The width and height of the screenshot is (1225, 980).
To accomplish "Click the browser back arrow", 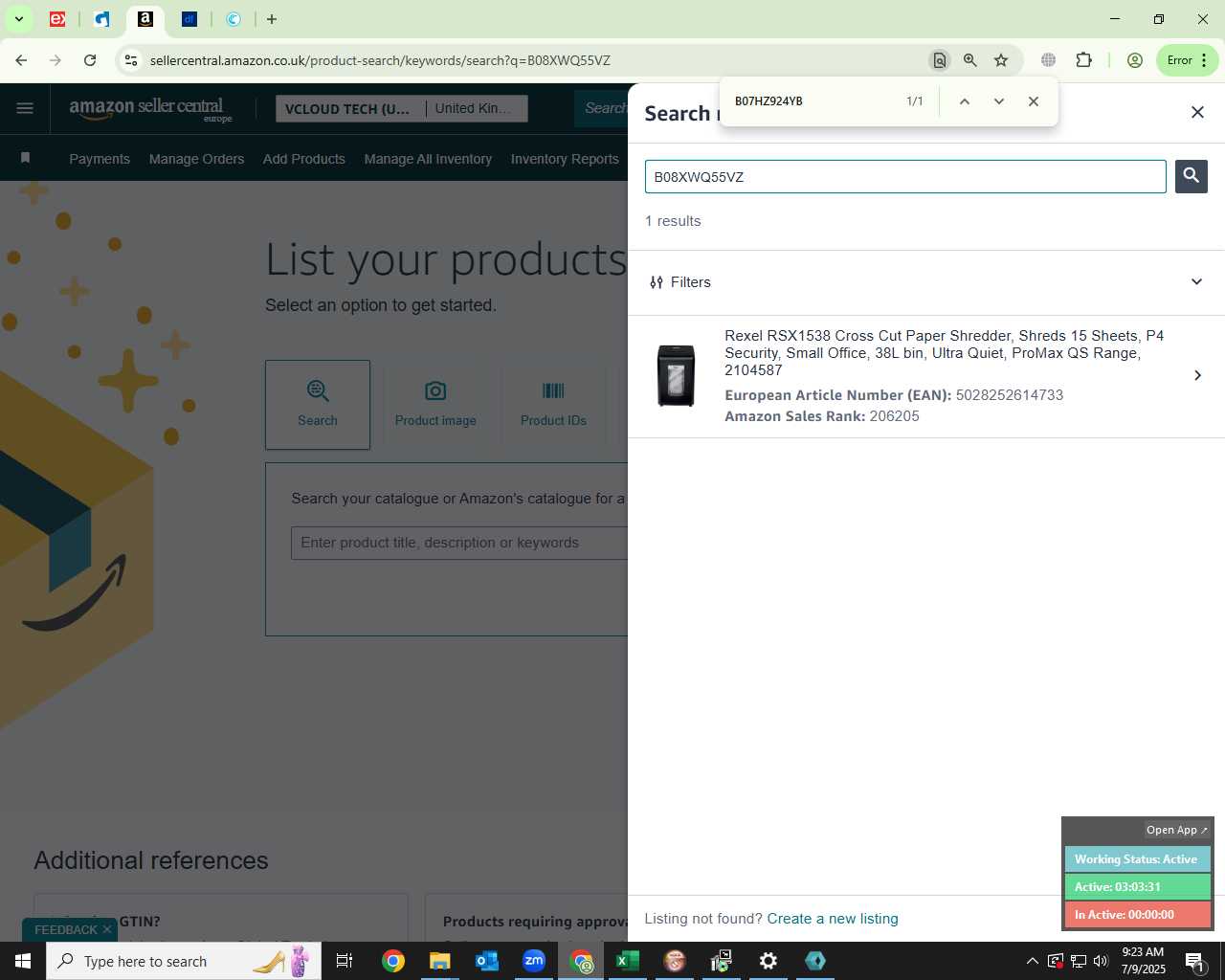I will (x=21, y=60).
